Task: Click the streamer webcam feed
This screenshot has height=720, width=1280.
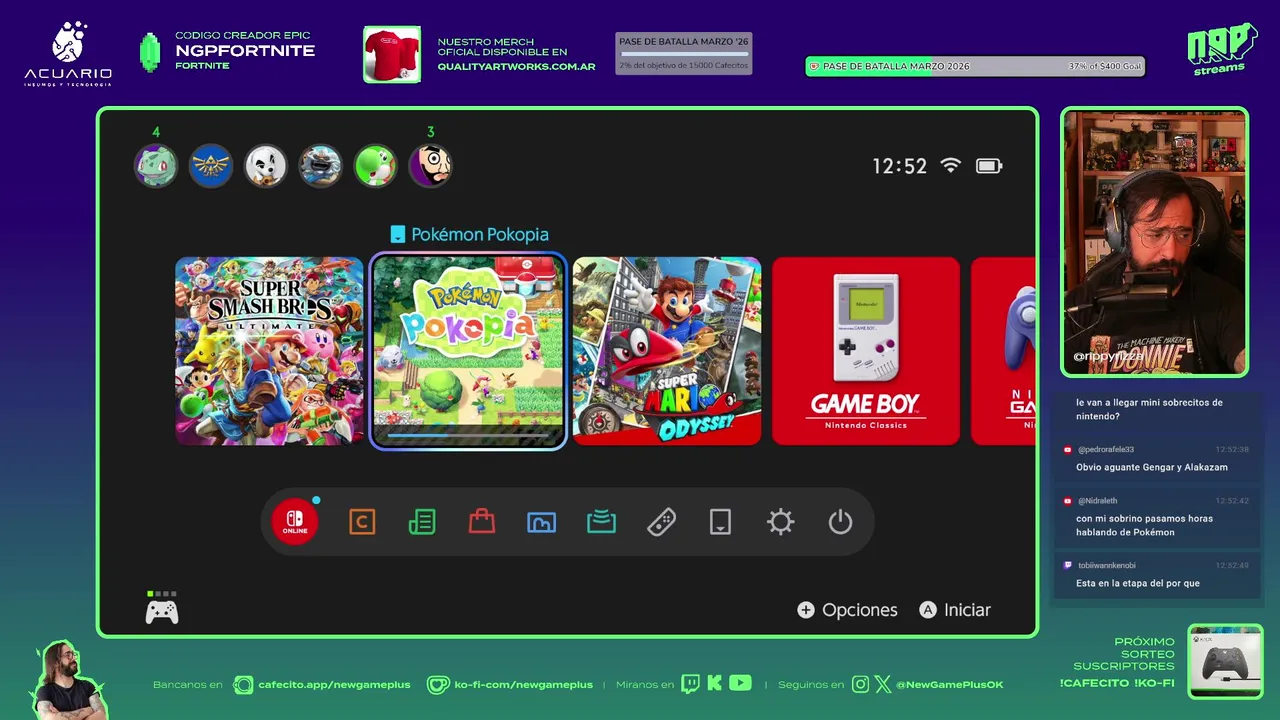Action: [1155, 242]
